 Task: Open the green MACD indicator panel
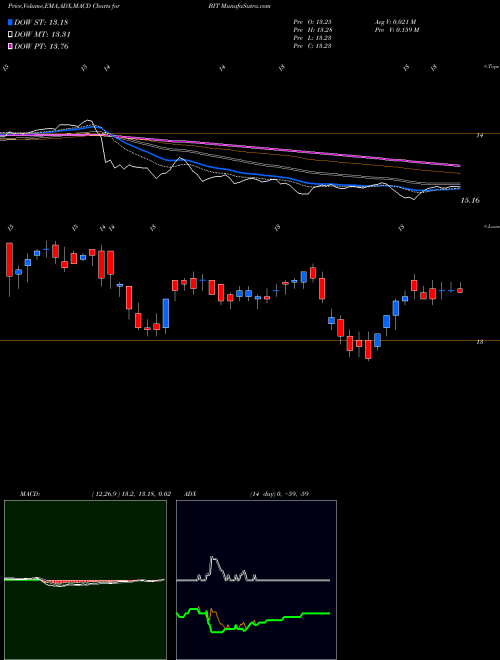[x=85, y=579]
